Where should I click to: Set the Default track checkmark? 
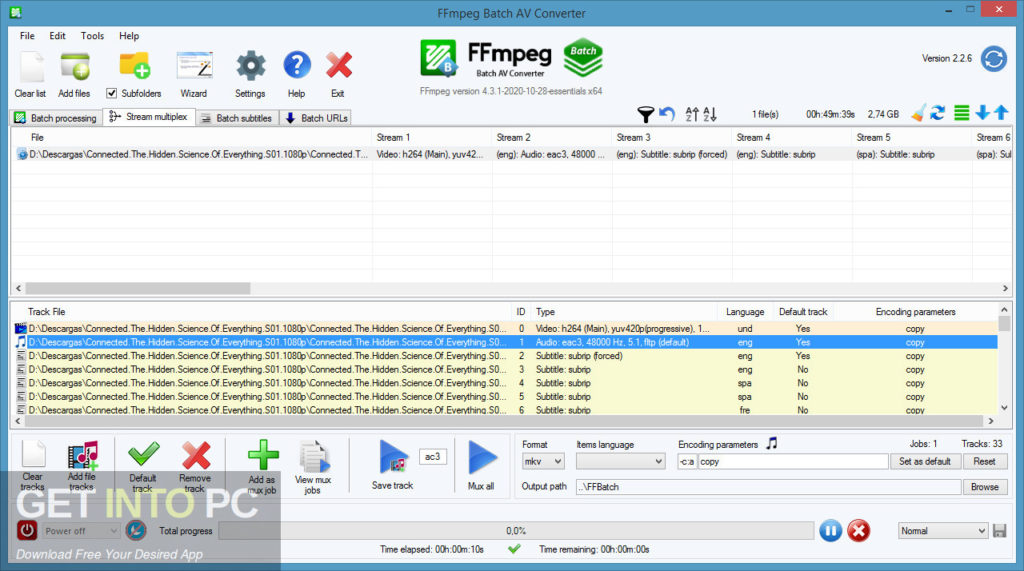(x=143, y=455)
